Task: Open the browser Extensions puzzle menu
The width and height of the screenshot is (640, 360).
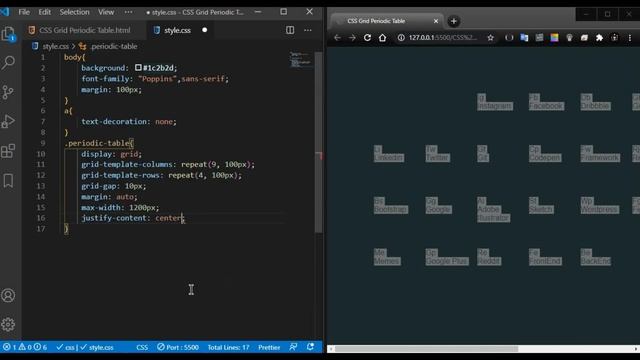Action: pos(599,38)
